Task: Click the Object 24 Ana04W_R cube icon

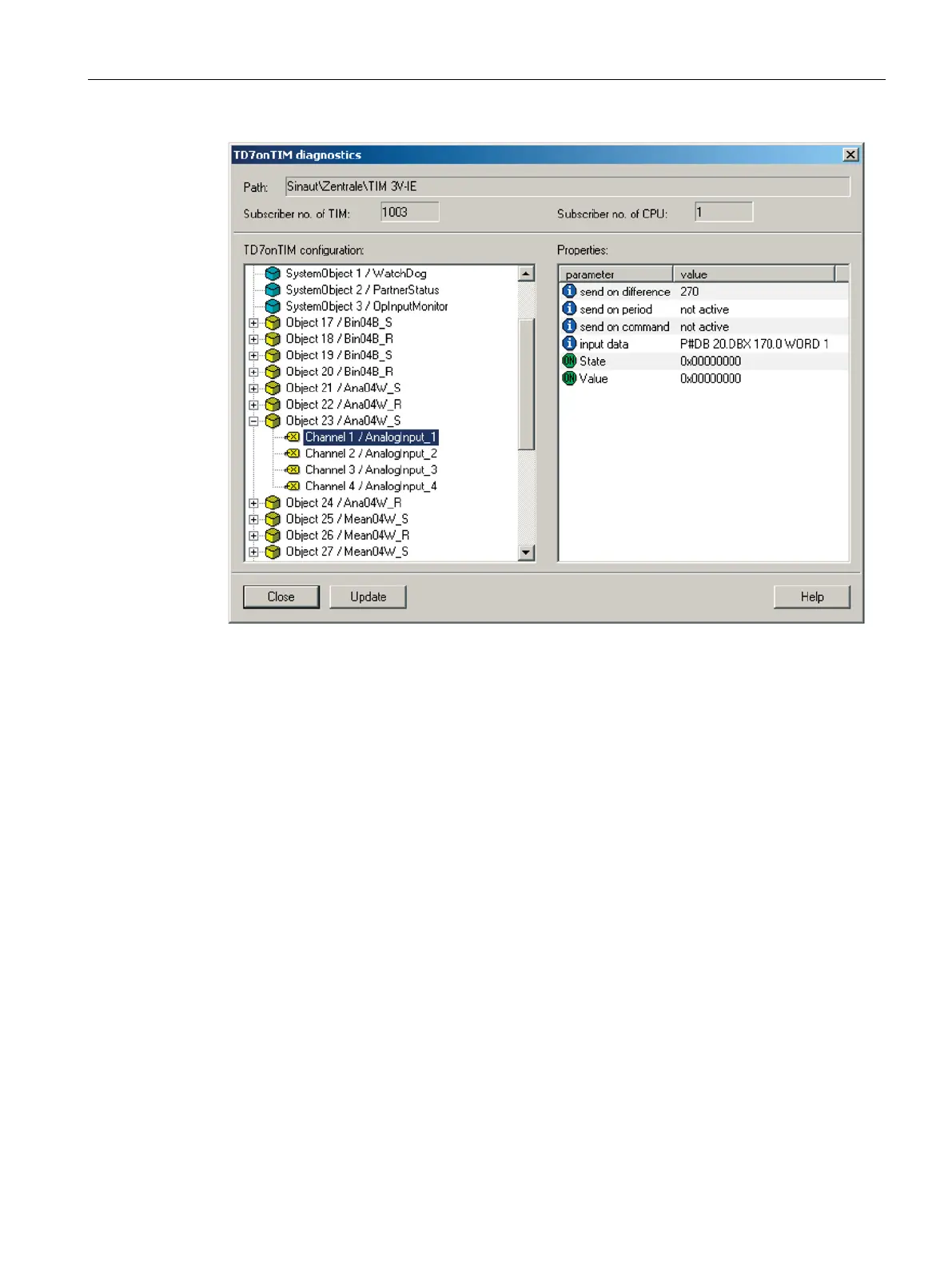Action: coord(273,503)
